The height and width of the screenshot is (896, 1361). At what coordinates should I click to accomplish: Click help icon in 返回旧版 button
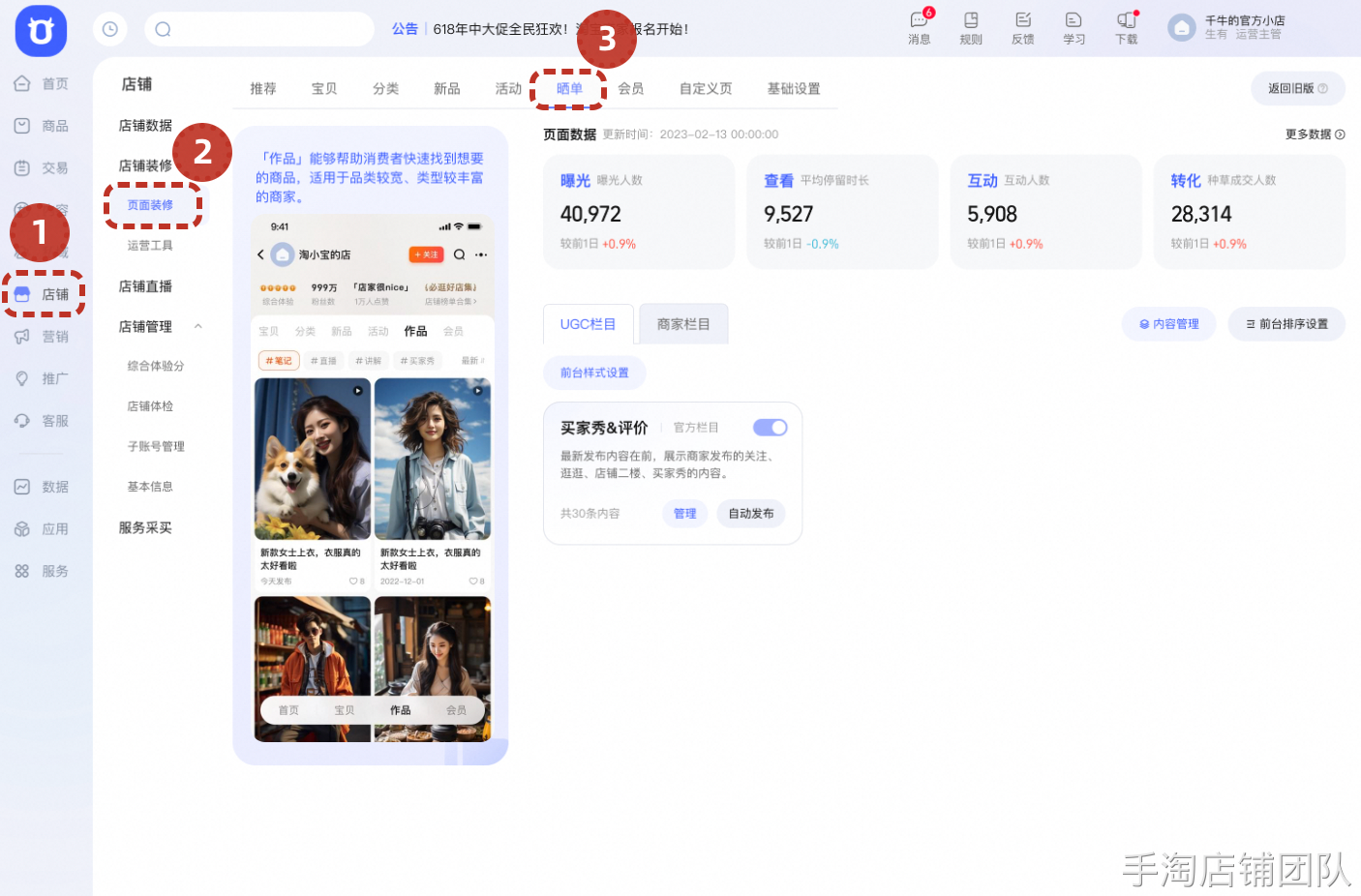coord(1323,88)
